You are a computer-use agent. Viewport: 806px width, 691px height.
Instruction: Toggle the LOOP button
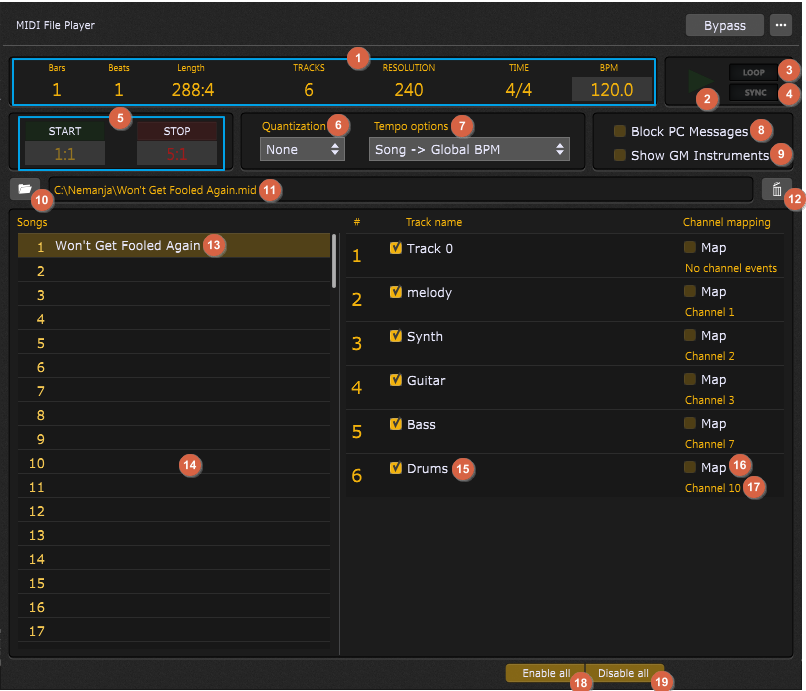(753, 72)
